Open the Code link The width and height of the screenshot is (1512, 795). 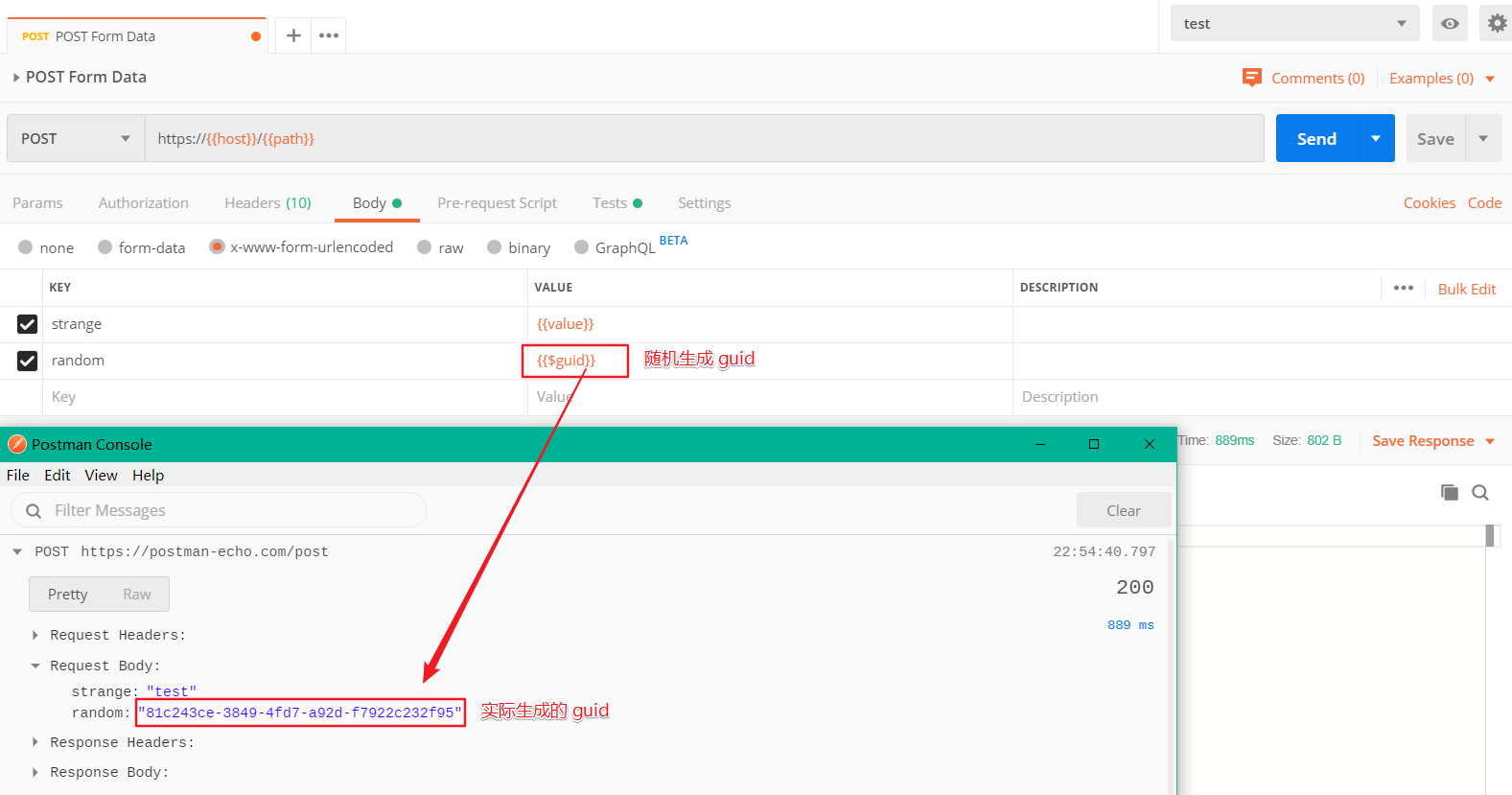pos(1485,203)
